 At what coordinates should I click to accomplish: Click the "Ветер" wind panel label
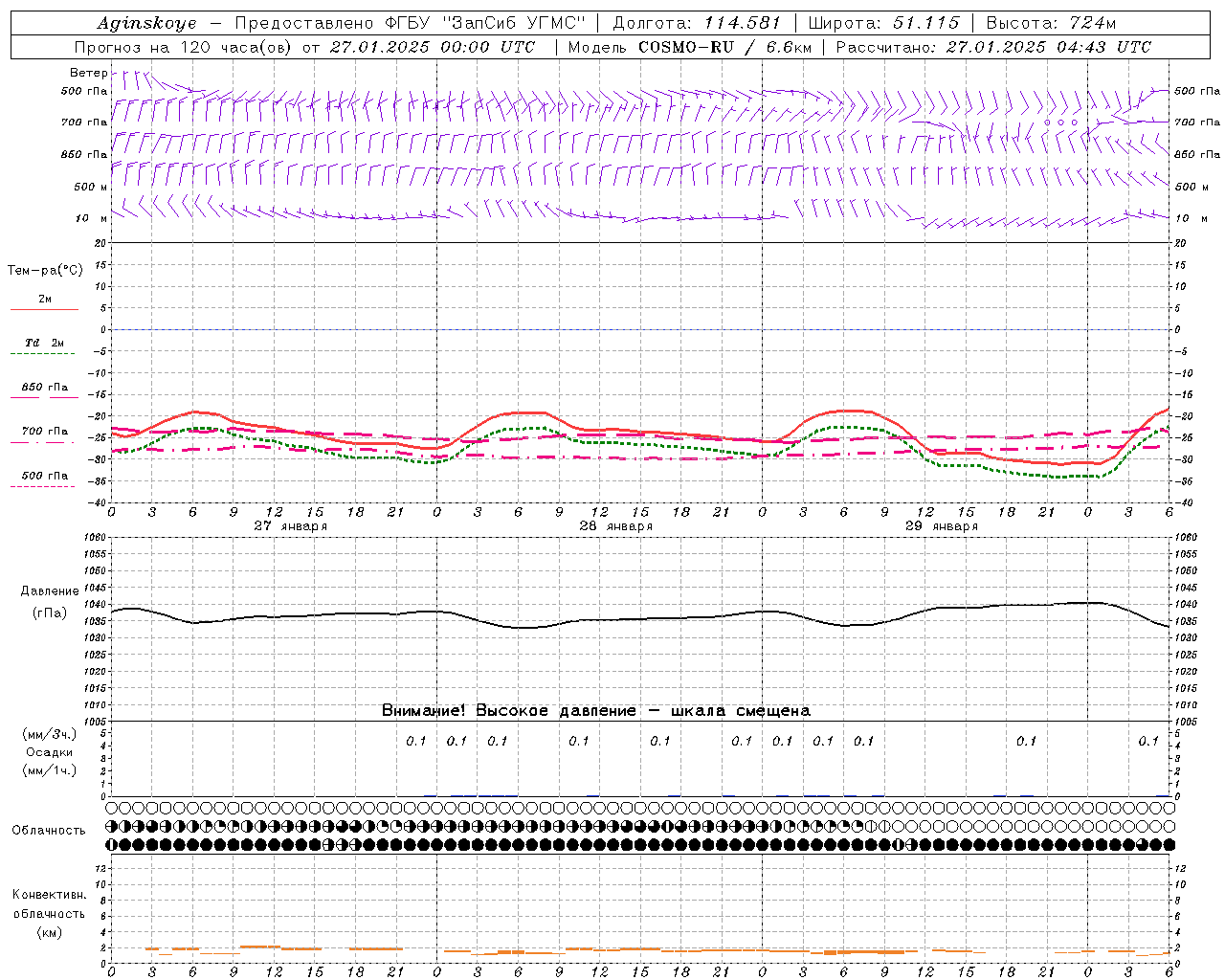click(89, 73)
